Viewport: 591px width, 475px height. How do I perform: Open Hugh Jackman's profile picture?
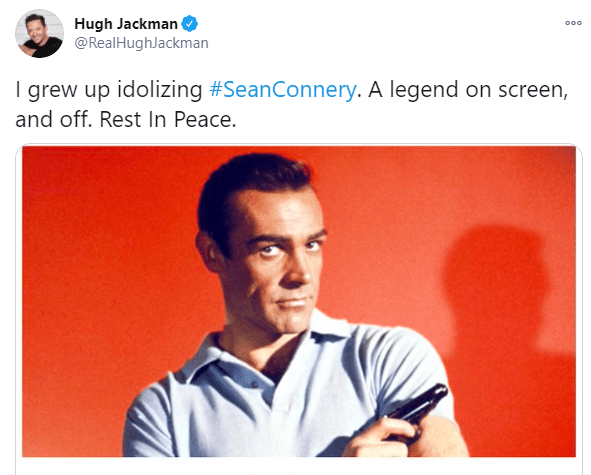click(39, 34)
